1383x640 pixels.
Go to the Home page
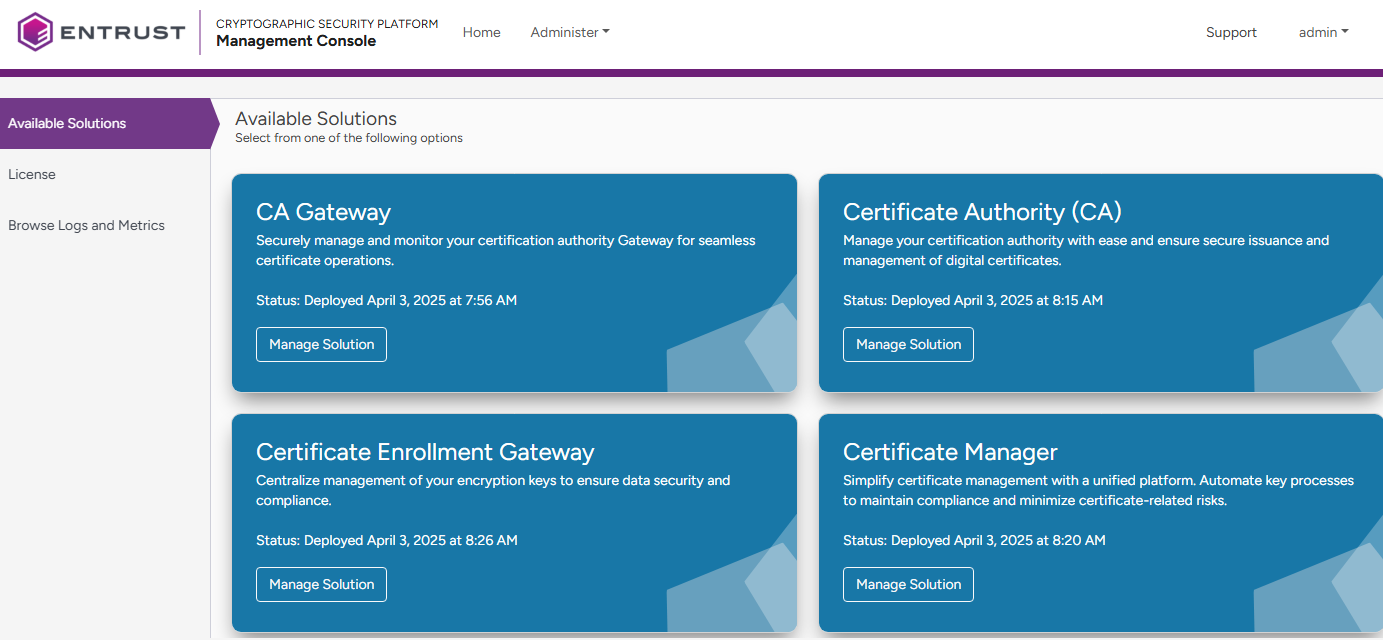click(481, 32)
